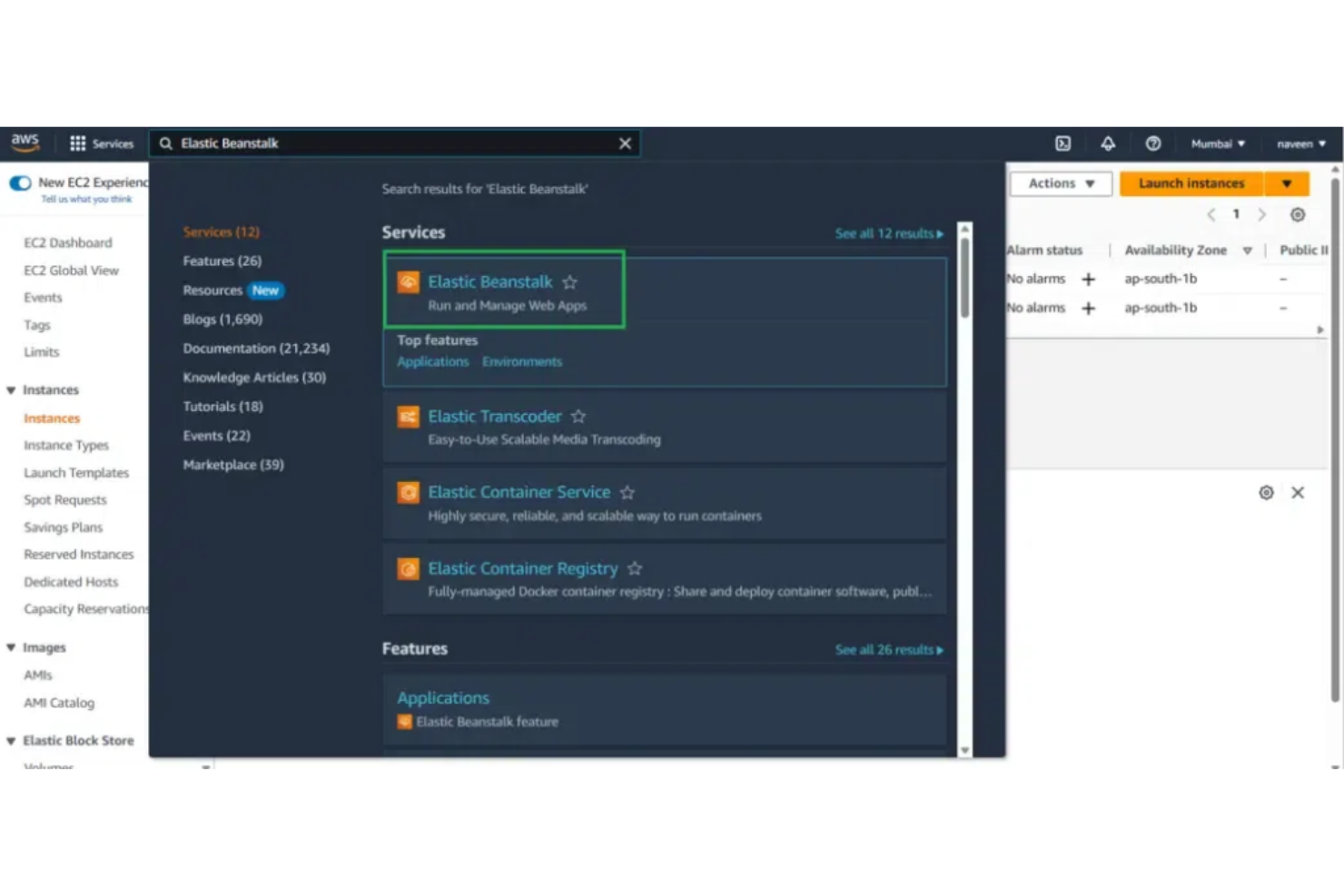Open the notifications bell icon
Screen dimensions: 1344x896
pyautogui.click(x=1108, y=143)
